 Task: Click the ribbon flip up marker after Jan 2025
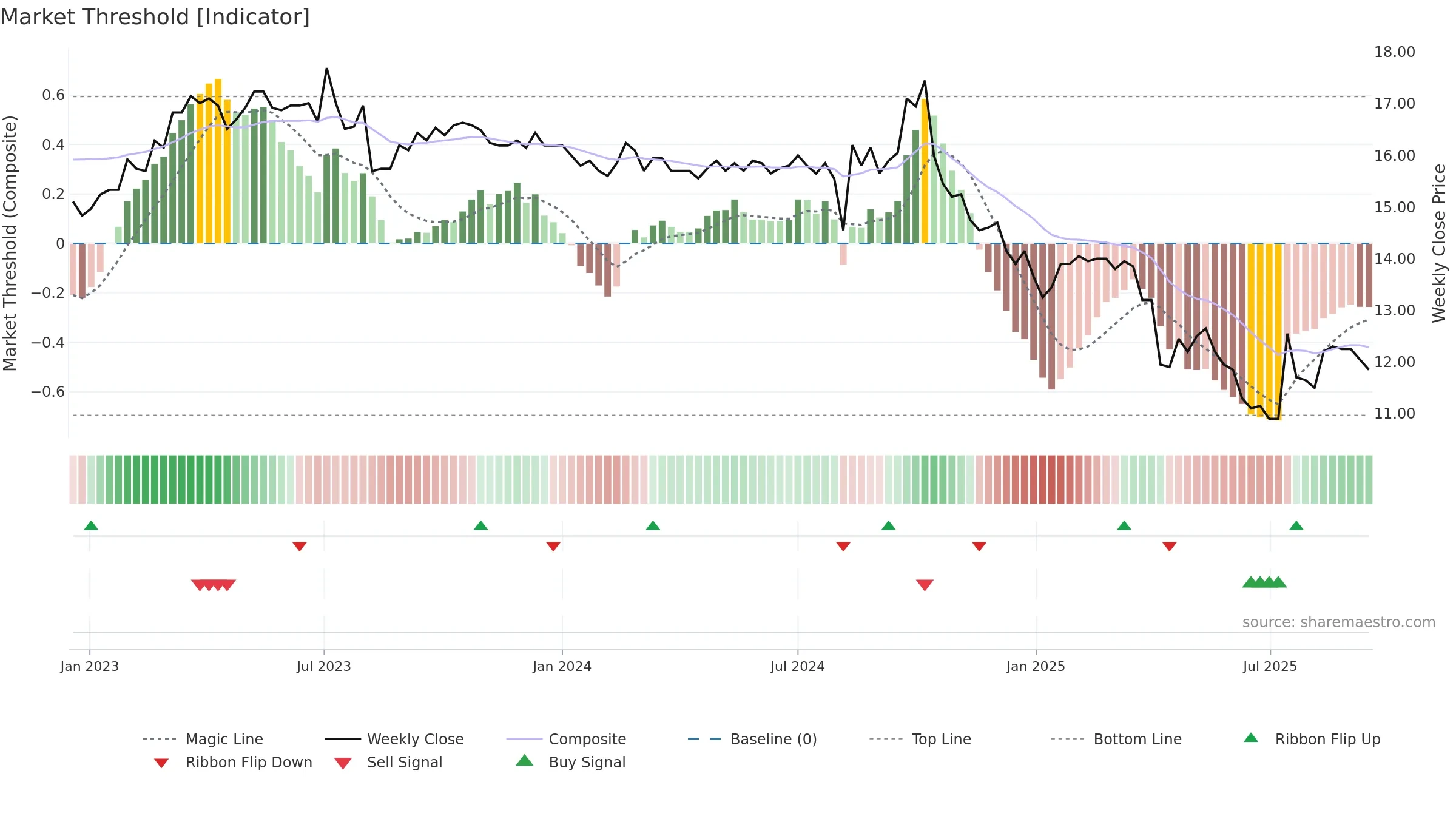point(1124,525)
